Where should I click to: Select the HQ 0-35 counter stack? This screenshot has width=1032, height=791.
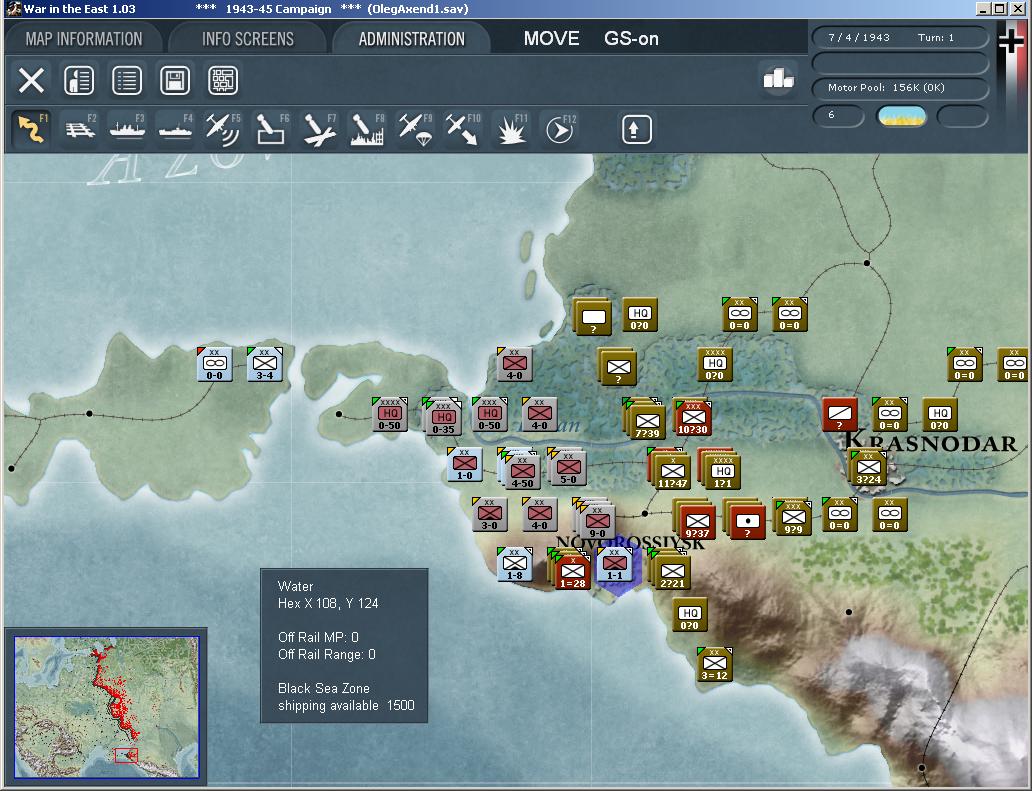[x=442, y=417]
